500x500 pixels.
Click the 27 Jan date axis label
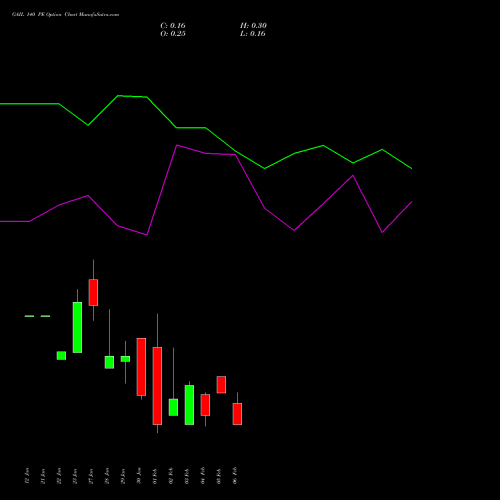[x=91, y=476]
